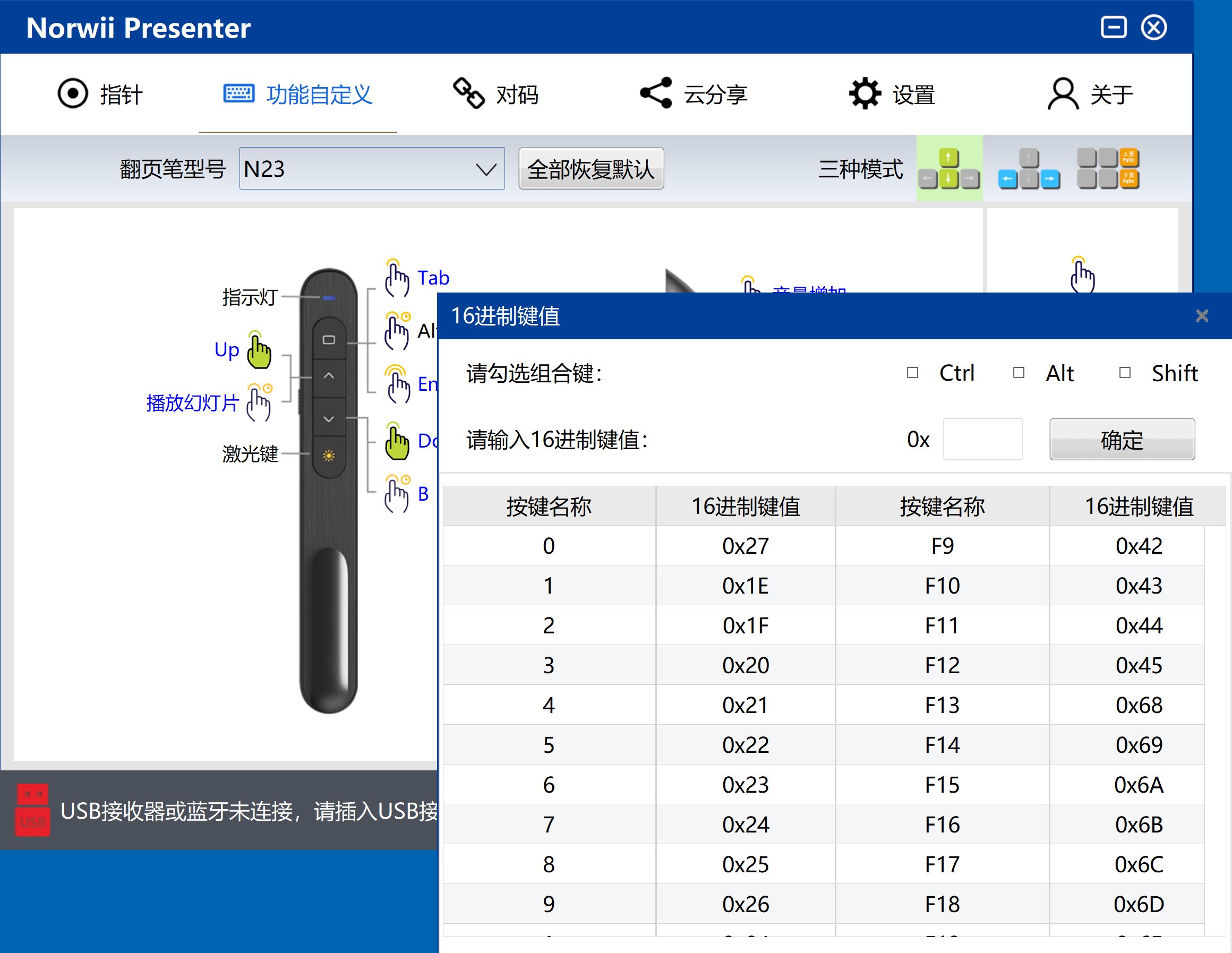
Task: Click the share icon beside 云分享
Action: (x=656, y=93)
